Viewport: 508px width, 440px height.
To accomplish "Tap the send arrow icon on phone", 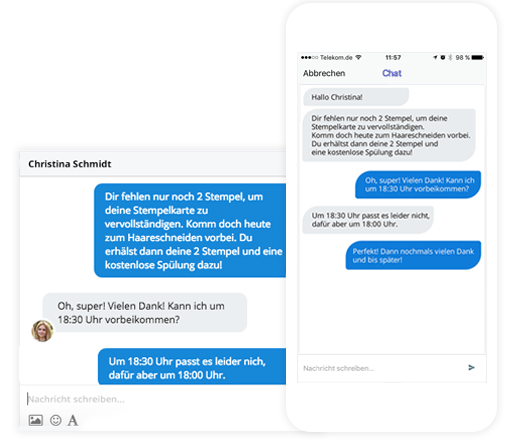I will pyautogui.click(x=471, y=367).
